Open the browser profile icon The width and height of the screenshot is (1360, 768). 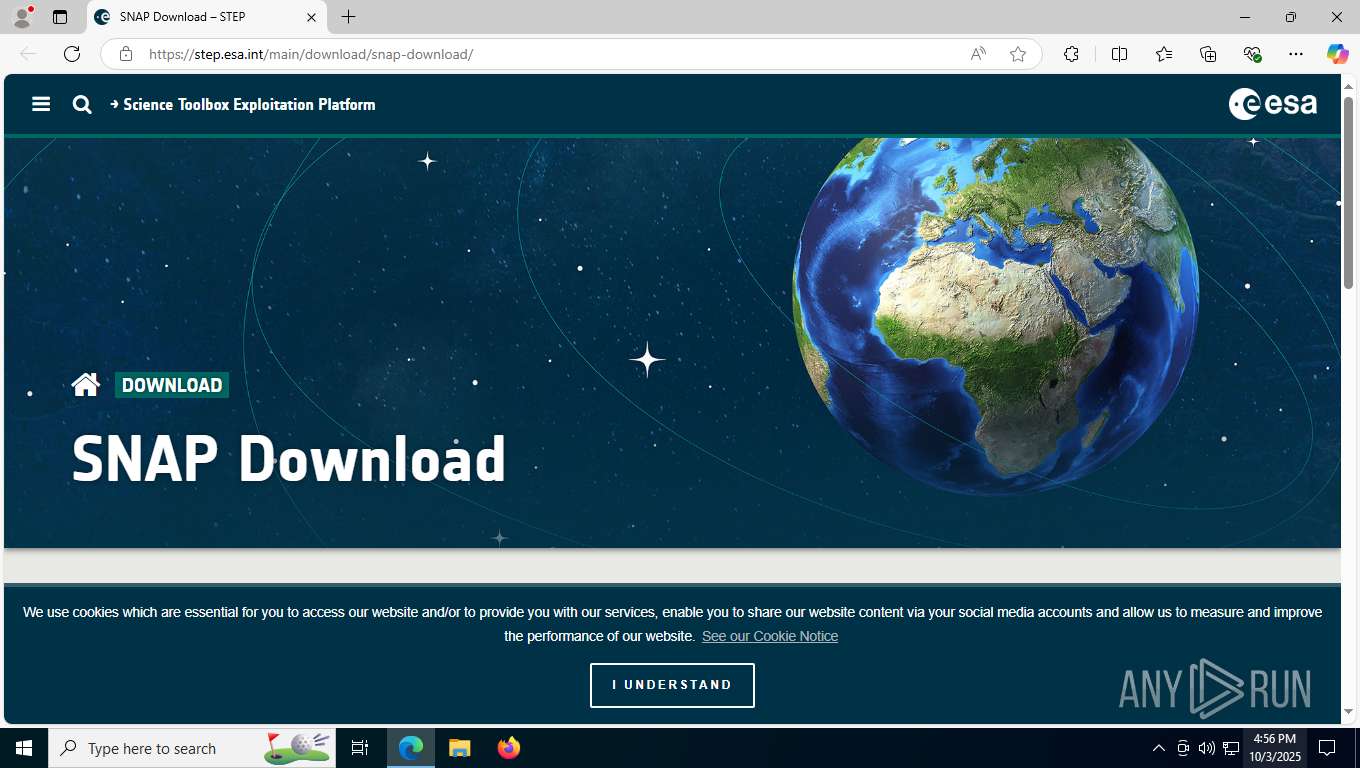[22, 17]
